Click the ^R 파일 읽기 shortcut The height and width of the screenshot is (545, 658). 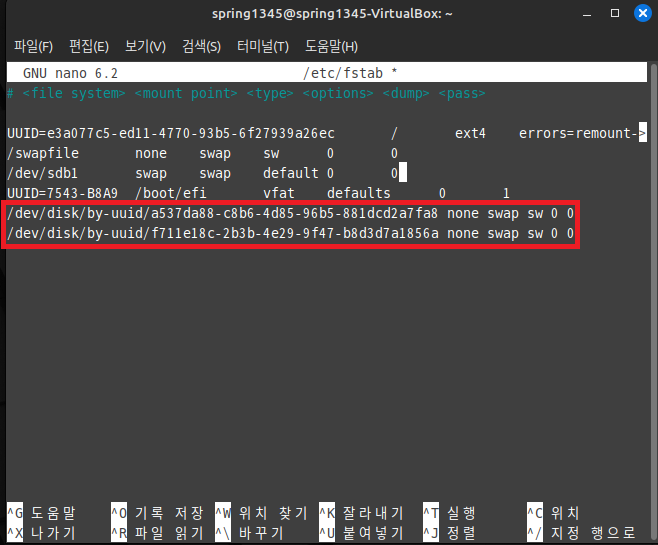tap(157, 533)
